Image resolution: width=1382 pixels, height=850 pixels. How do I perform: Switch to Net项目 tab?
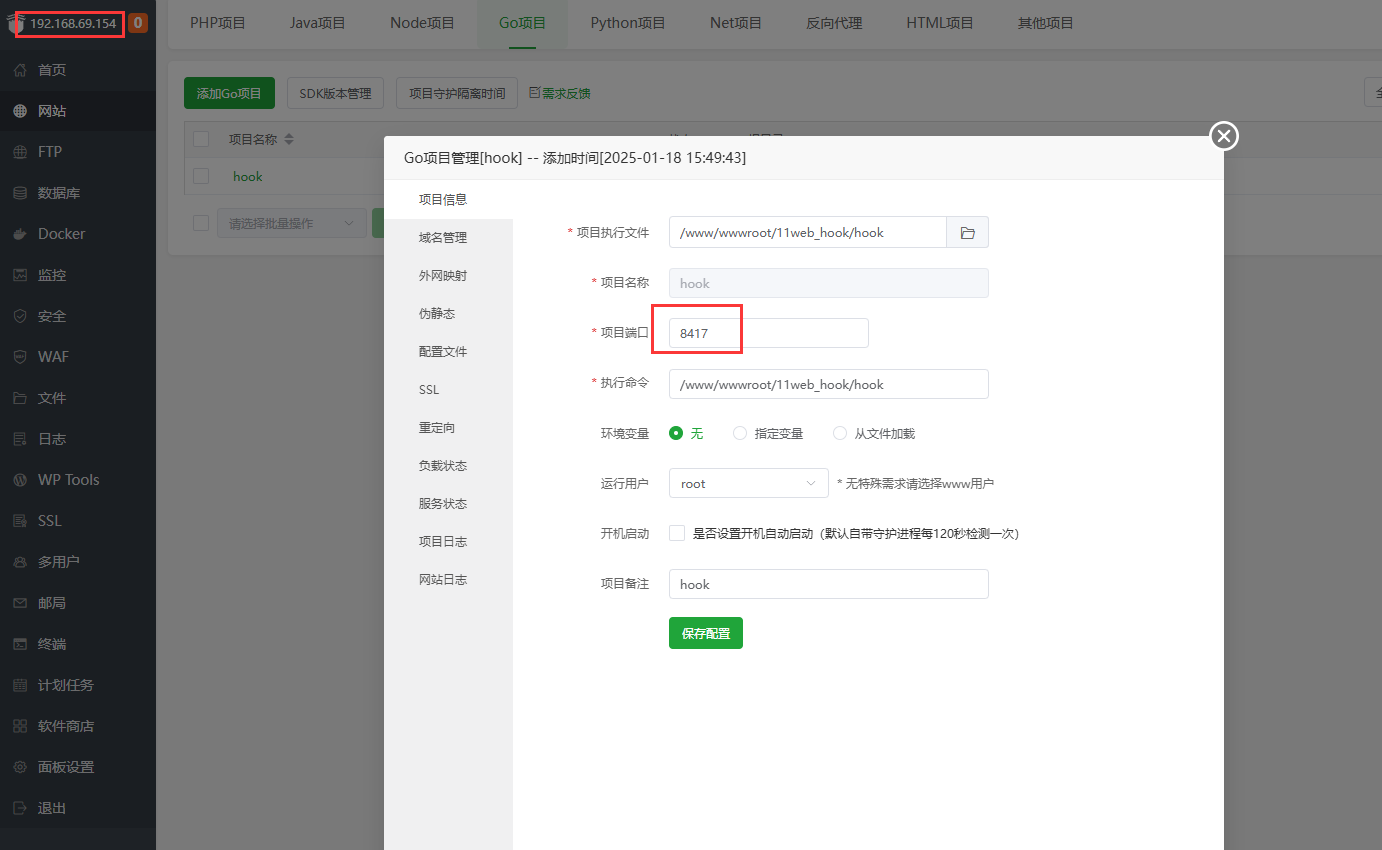pos(736,22)
